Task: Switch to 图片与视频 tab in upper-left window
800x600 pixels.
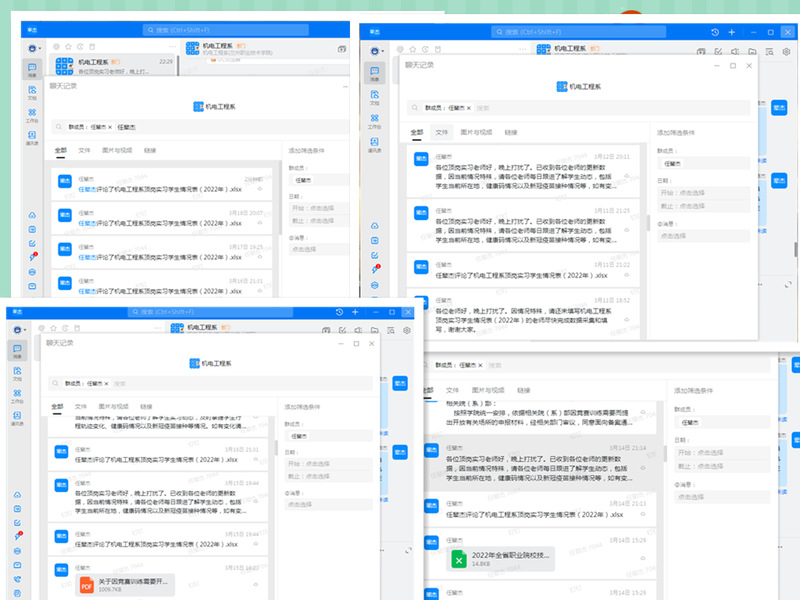Action: pos(117,151)
